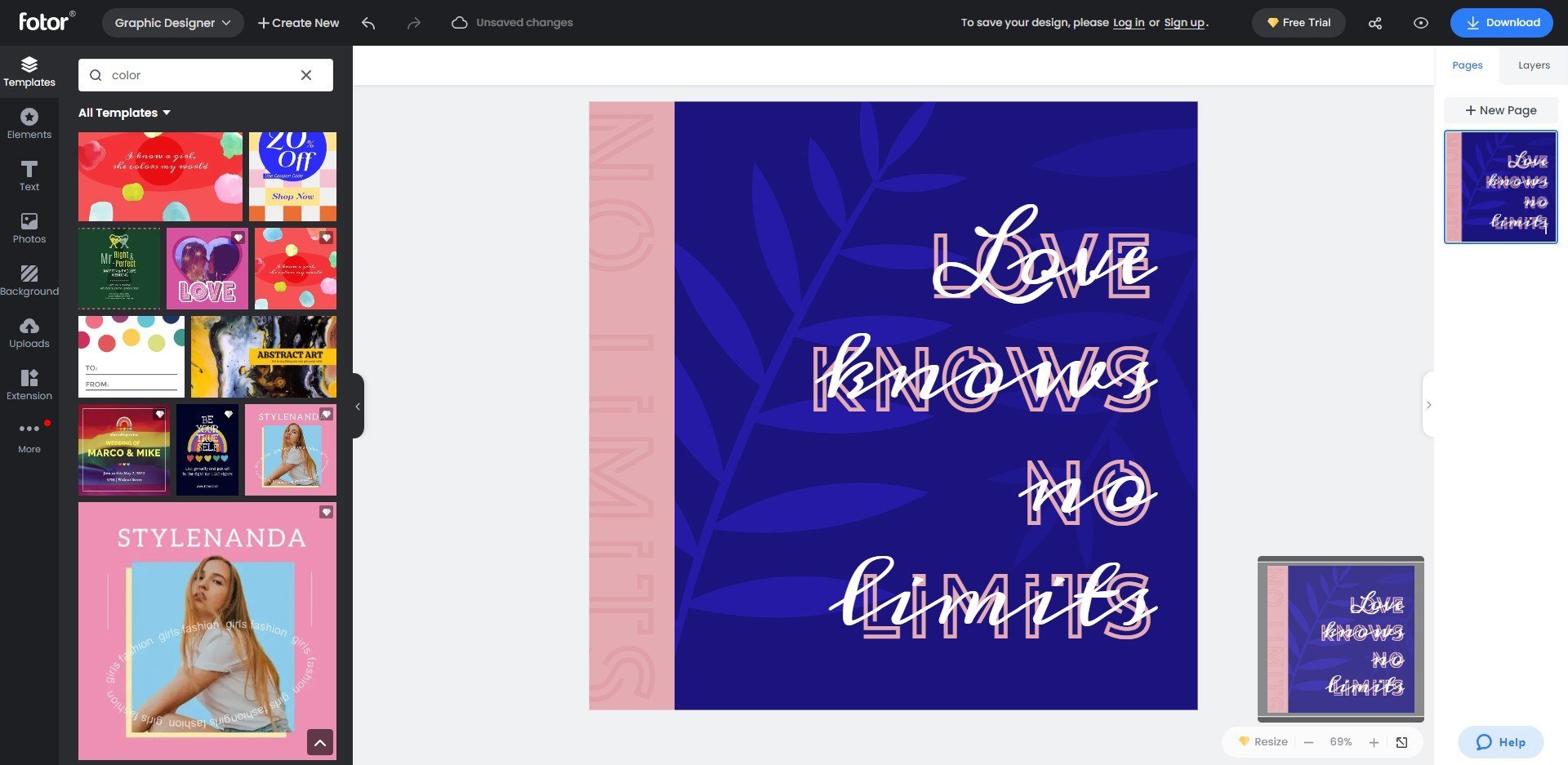The image size is (1568, 765).
Task: Open the Templates sidebar panel
Action: point(29,72)
